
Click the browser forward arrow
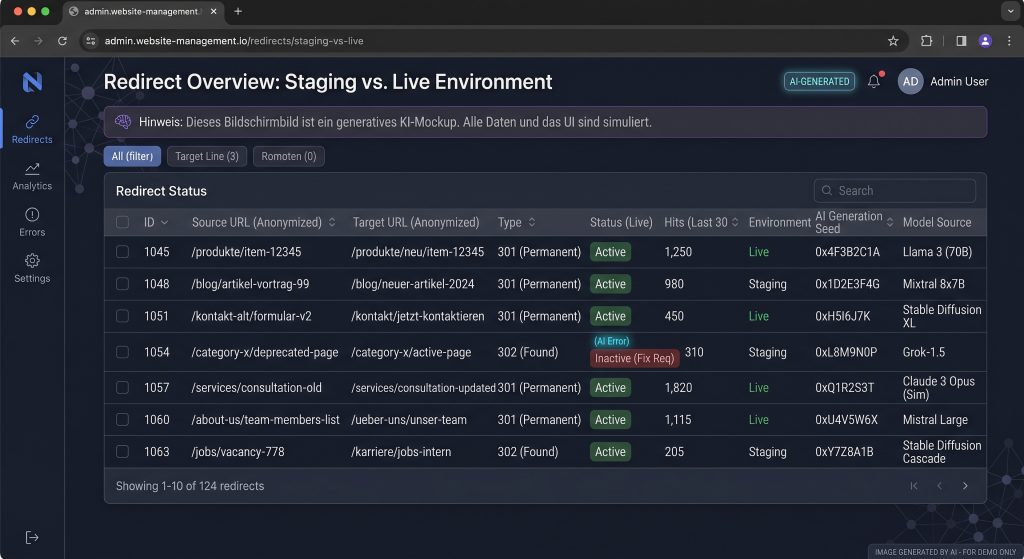(x=39, y=40)
